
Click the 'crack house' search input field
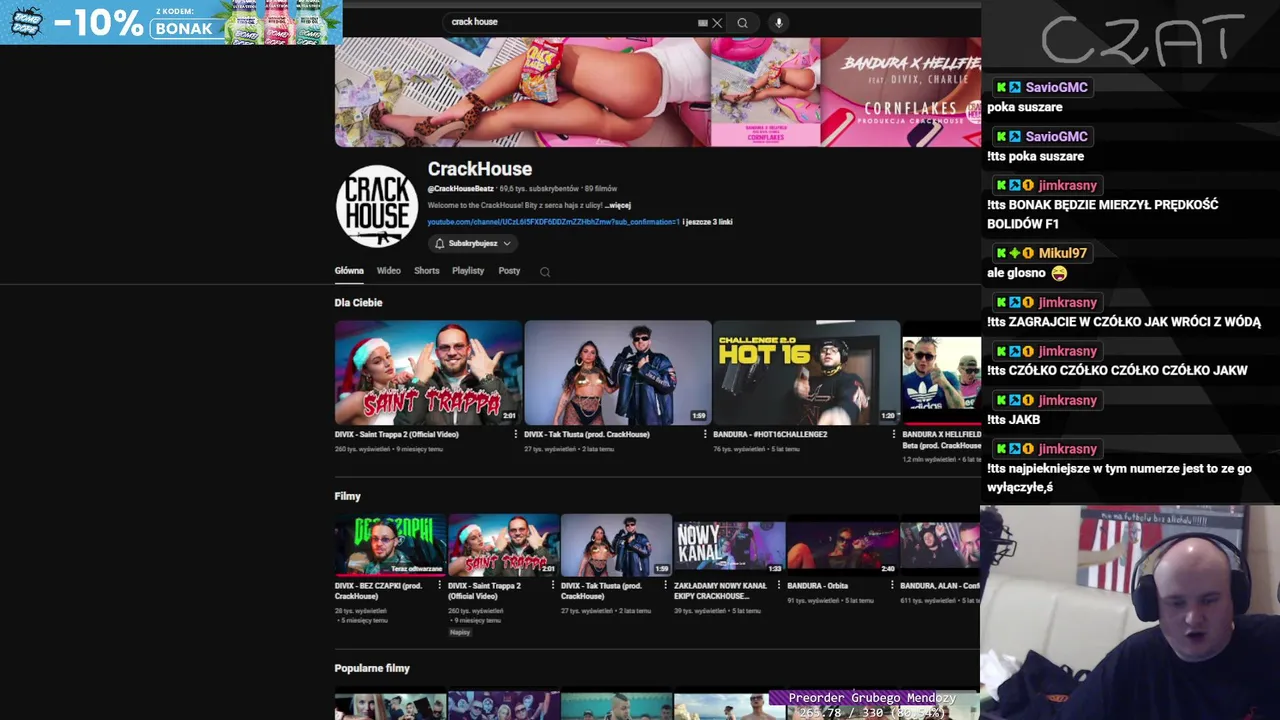pyautogui.click(x=570, y=22)
